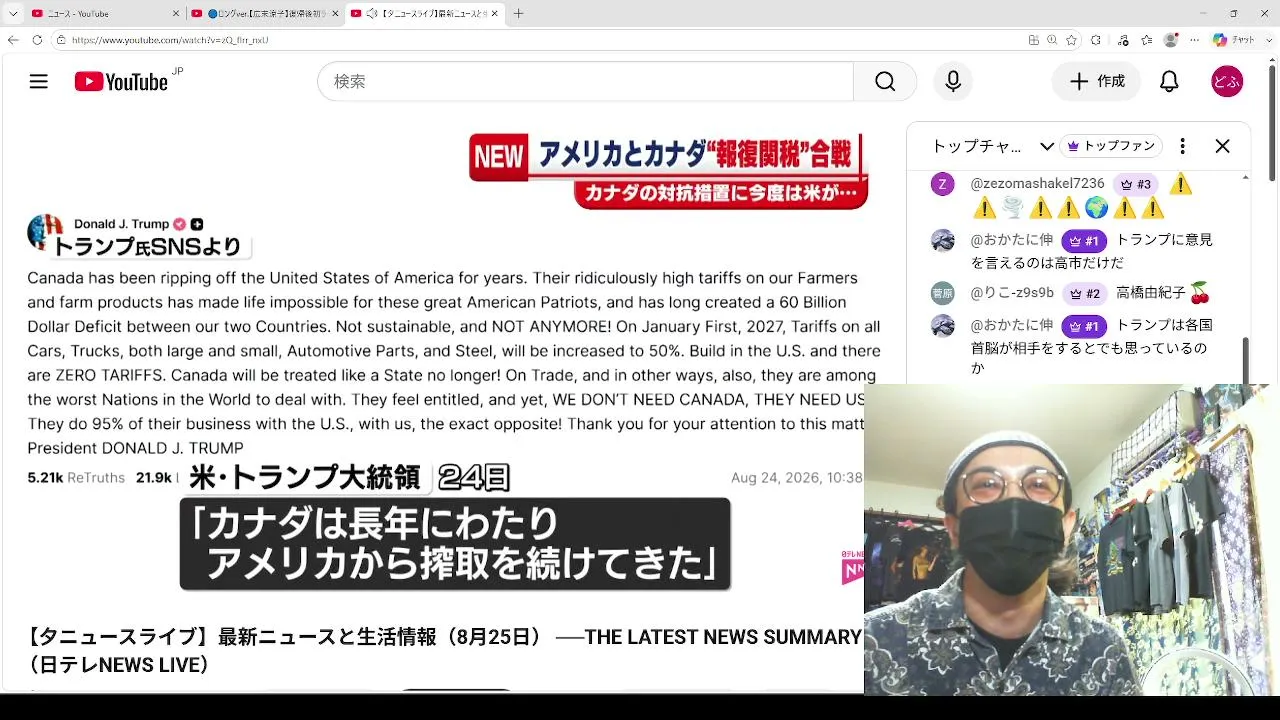Expand the arrow beside Copilot チャット
This screenshot has height=720, width=1280.
coord(1267,40)
